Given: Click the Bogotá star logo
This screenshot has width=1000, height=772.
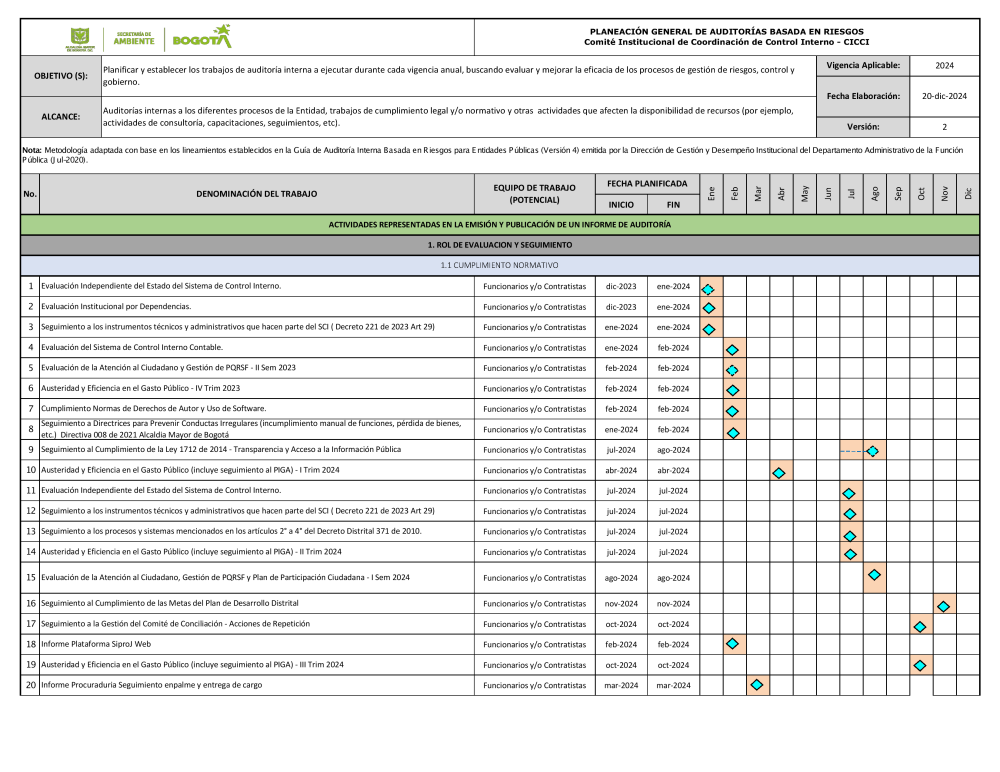Looking at the screenshot, I should pyautogui.click(x=202, y=37).
